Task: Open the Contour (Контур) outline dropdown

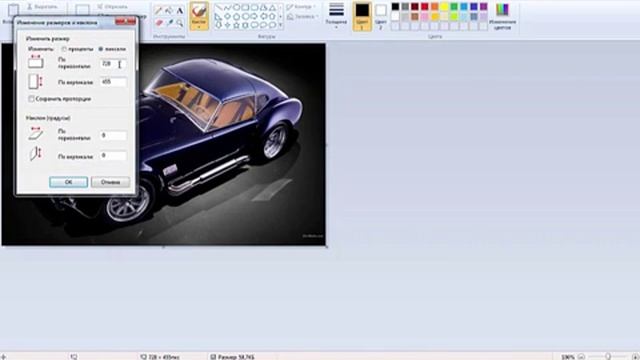Action: [301, 7]
